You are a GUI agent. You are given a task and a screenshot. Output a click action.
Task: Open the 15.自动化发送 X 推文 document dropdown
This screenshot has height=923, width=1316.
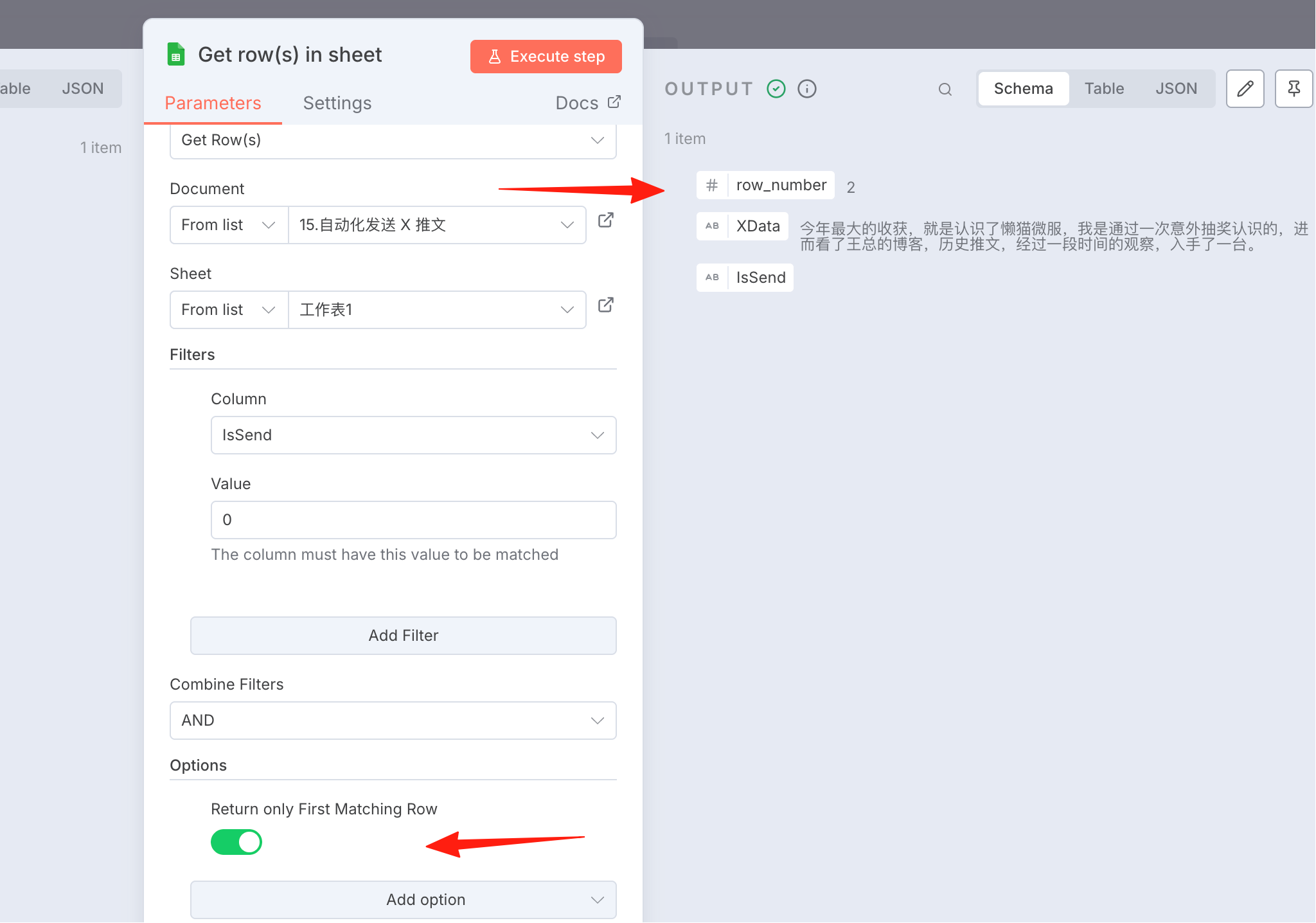[437, 225]
